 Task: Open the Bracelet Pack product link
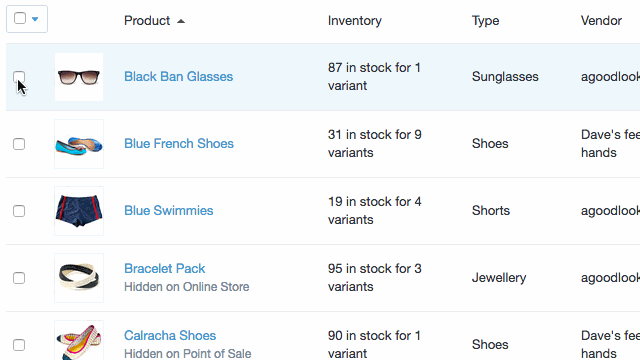tap(164, 268)
